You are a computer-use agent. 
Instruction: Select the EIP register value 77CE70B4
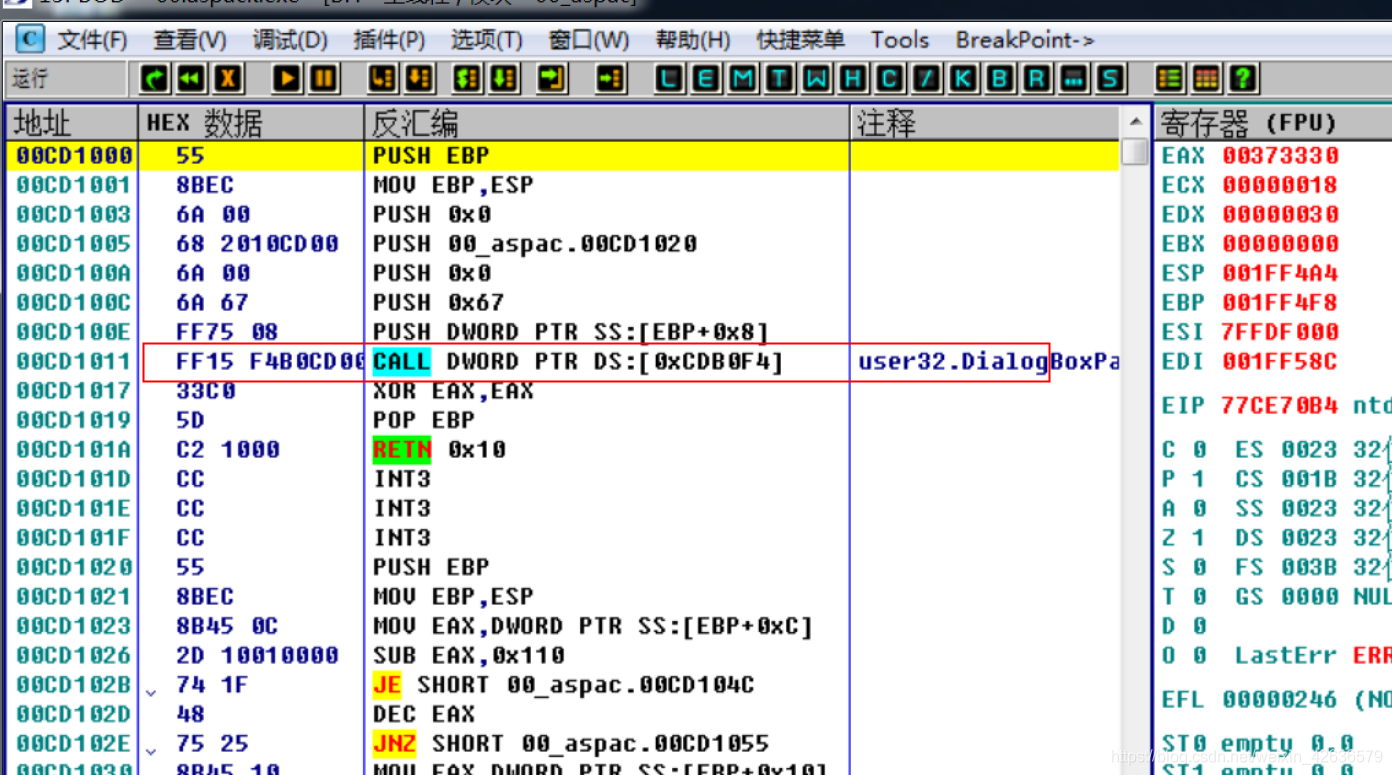click(1280, 406)
